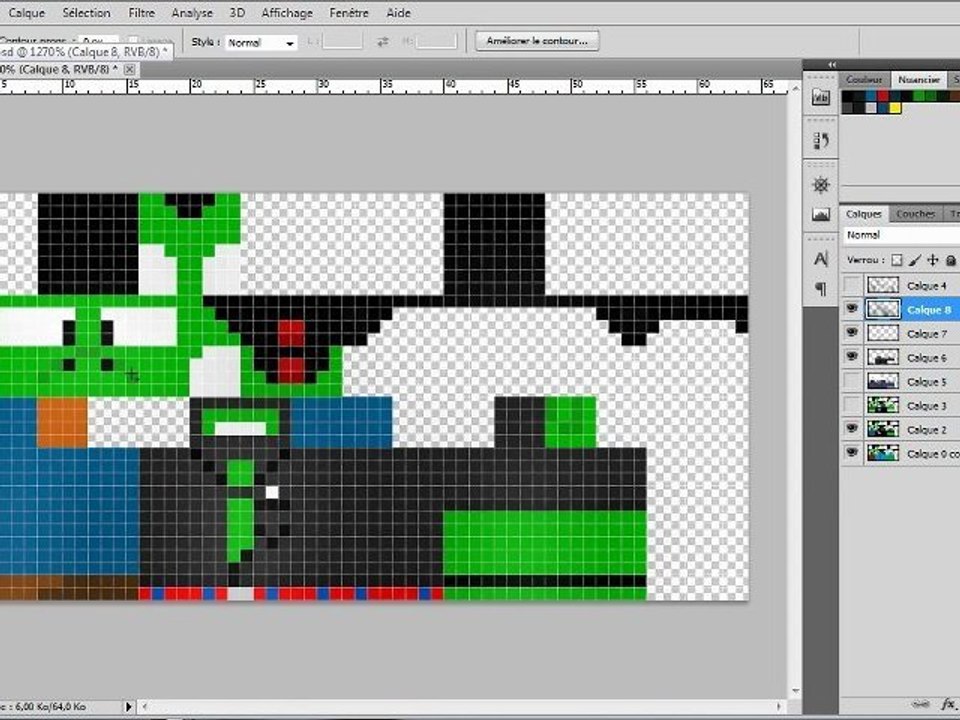This screenshot has height=720, width=960.
Task: Open the Mini Bridge panel icon
Action: click(x=821, y=97)
